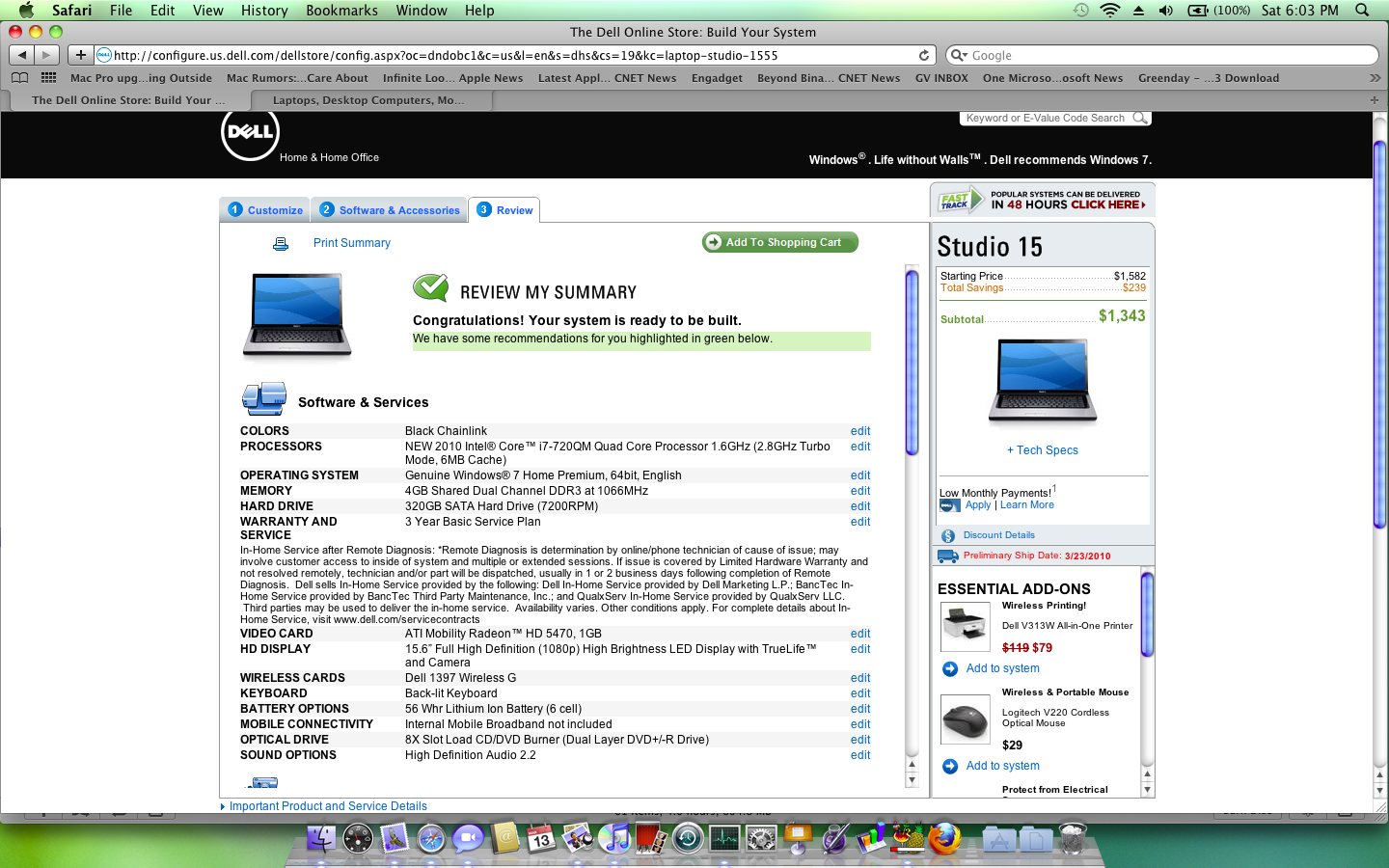Open Finder from the Dock

point(321,838)
